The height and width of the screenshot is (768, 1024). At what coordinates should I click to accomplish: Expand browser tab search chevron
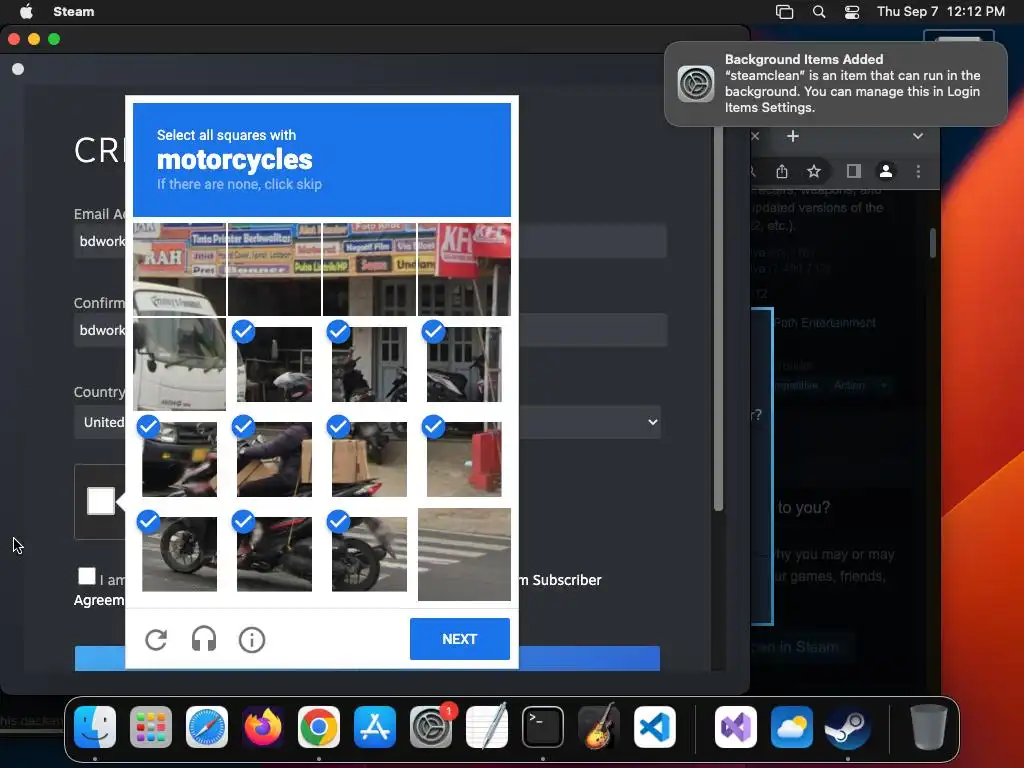click(918, 136)
